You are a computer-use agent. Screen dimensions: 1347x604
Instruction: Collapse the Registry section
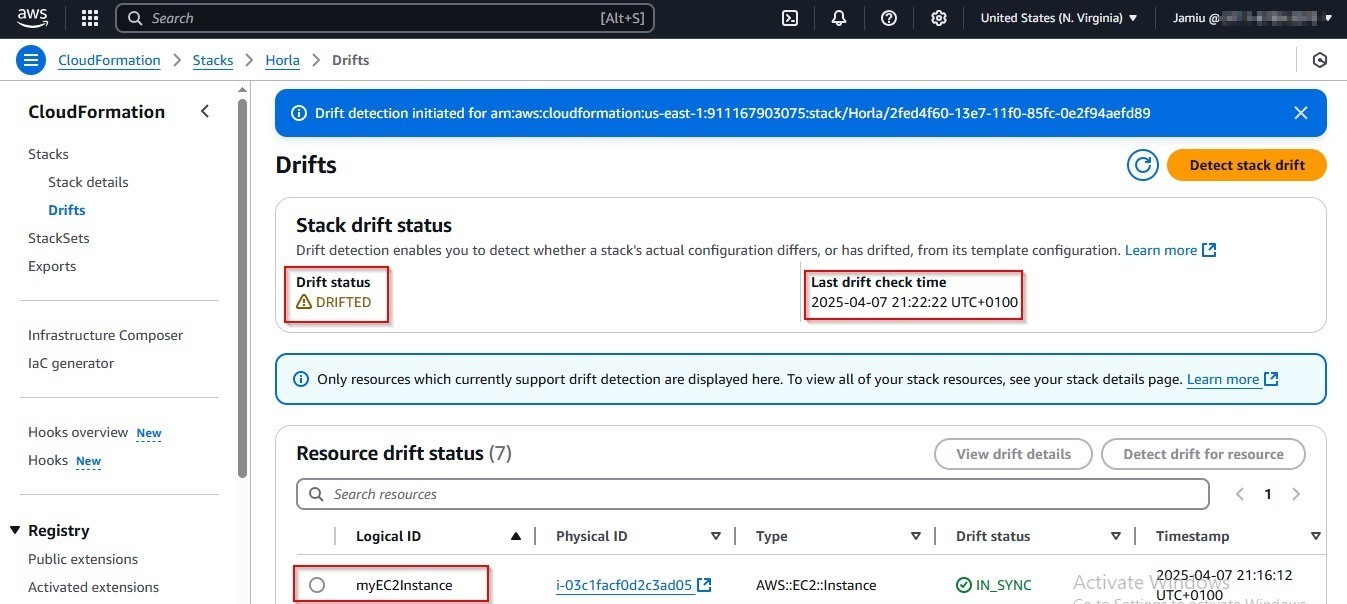15,530
